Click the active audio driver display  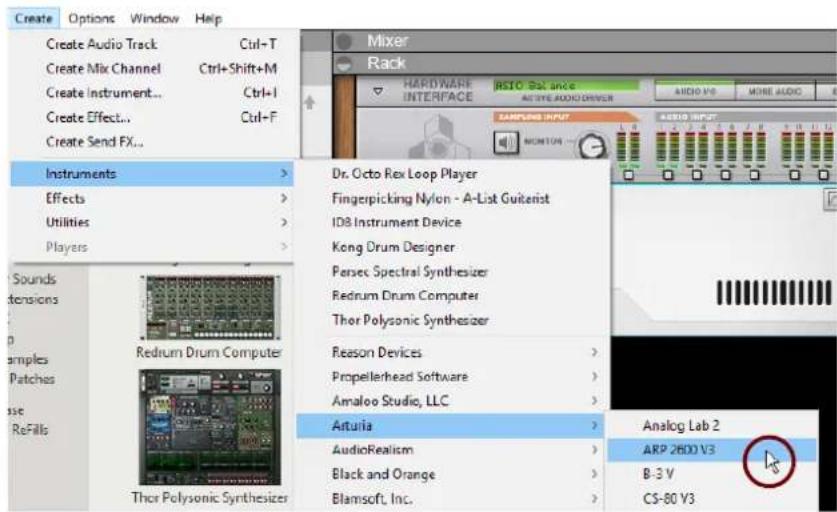(x=566, y=86)
